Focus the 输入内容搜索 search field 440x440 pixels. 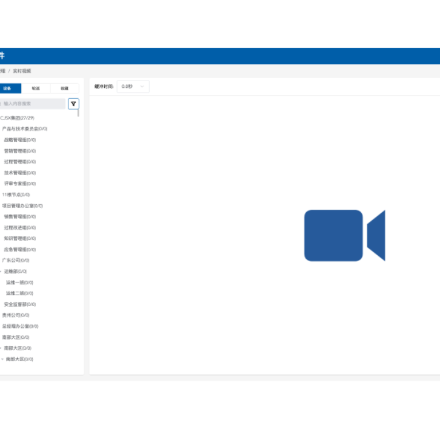click(32, 104)
